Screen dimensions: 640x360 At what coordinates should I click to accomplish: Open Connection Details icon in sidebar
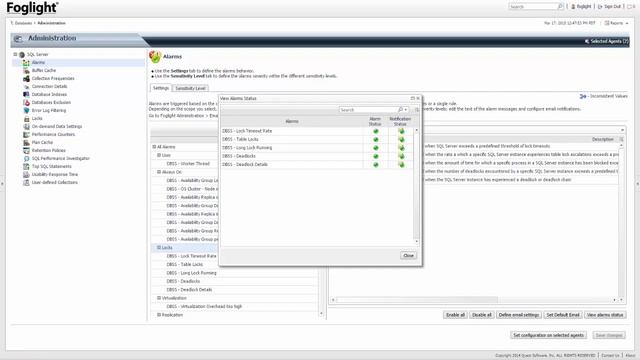26,87
